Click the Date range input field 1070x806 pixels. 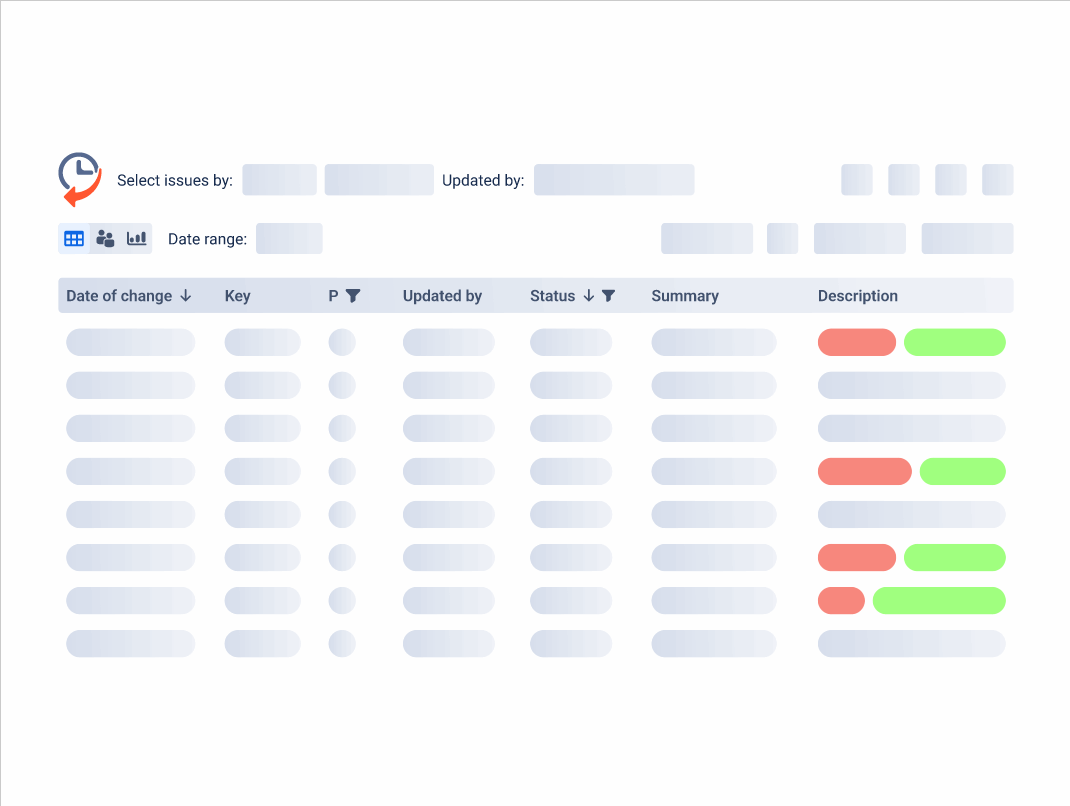(289, 238)
